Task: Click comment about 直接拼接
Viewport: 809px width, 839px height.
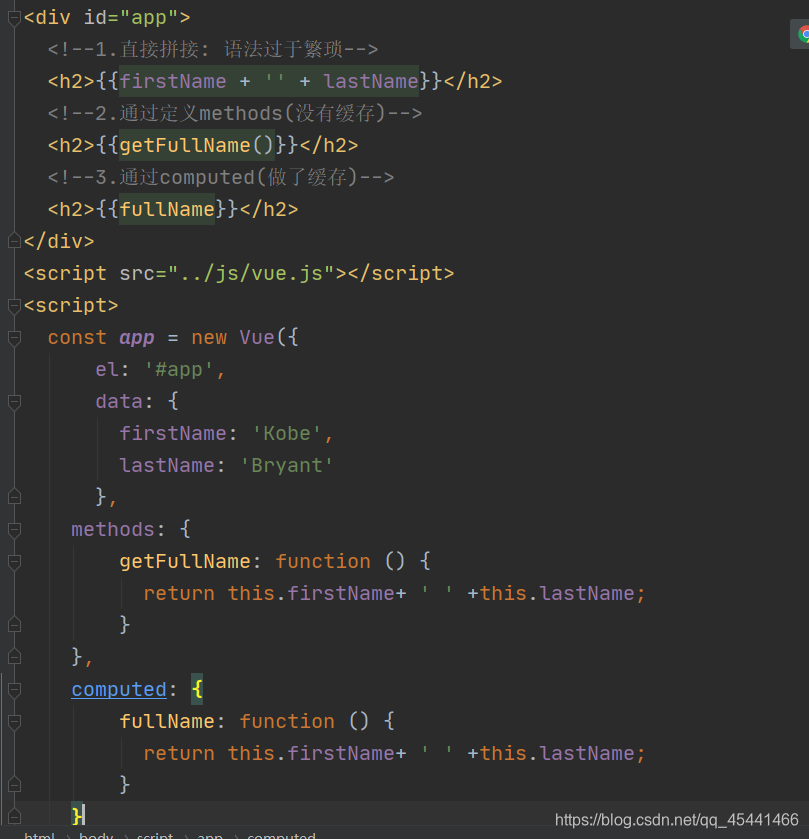Action: pos(212,49)
